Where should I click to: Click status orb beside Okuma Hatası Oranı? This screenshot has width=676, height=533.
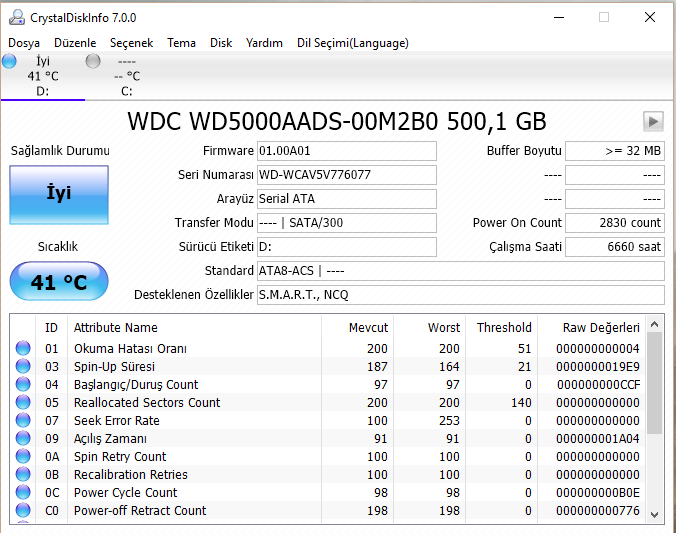tap(23, 349)
